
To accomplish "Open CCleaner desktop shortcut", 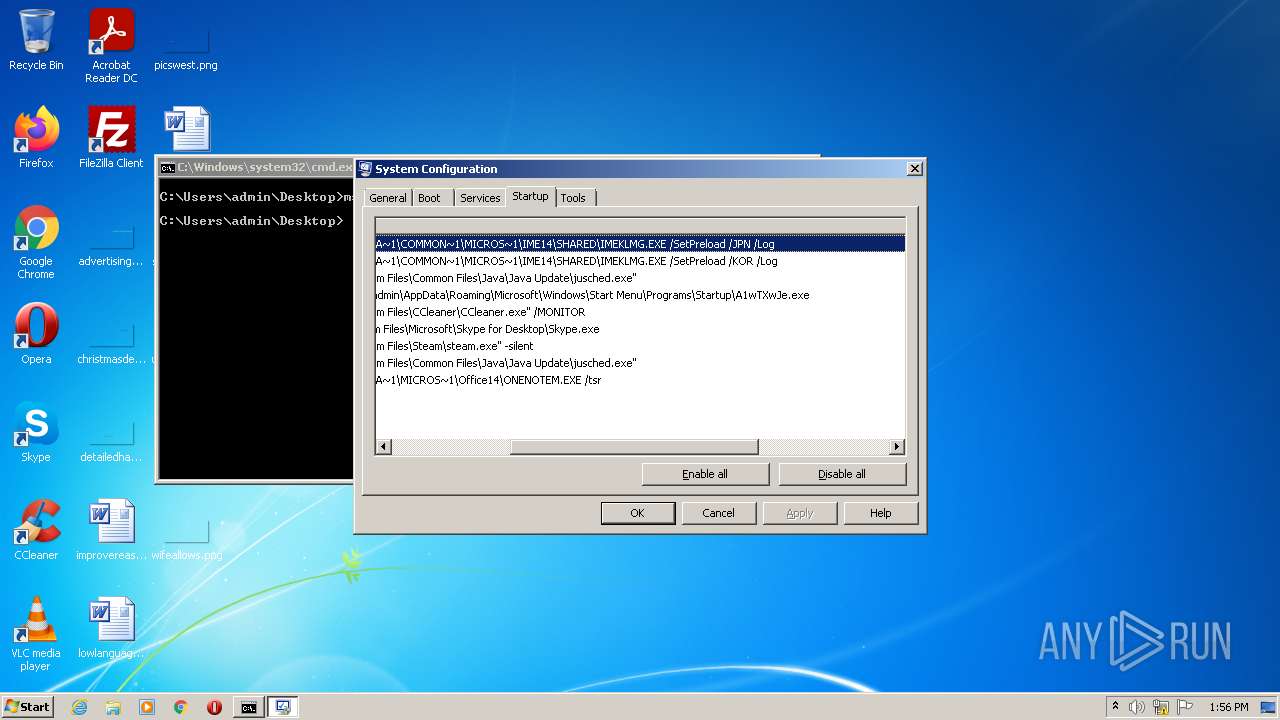I will click(36, 530).
